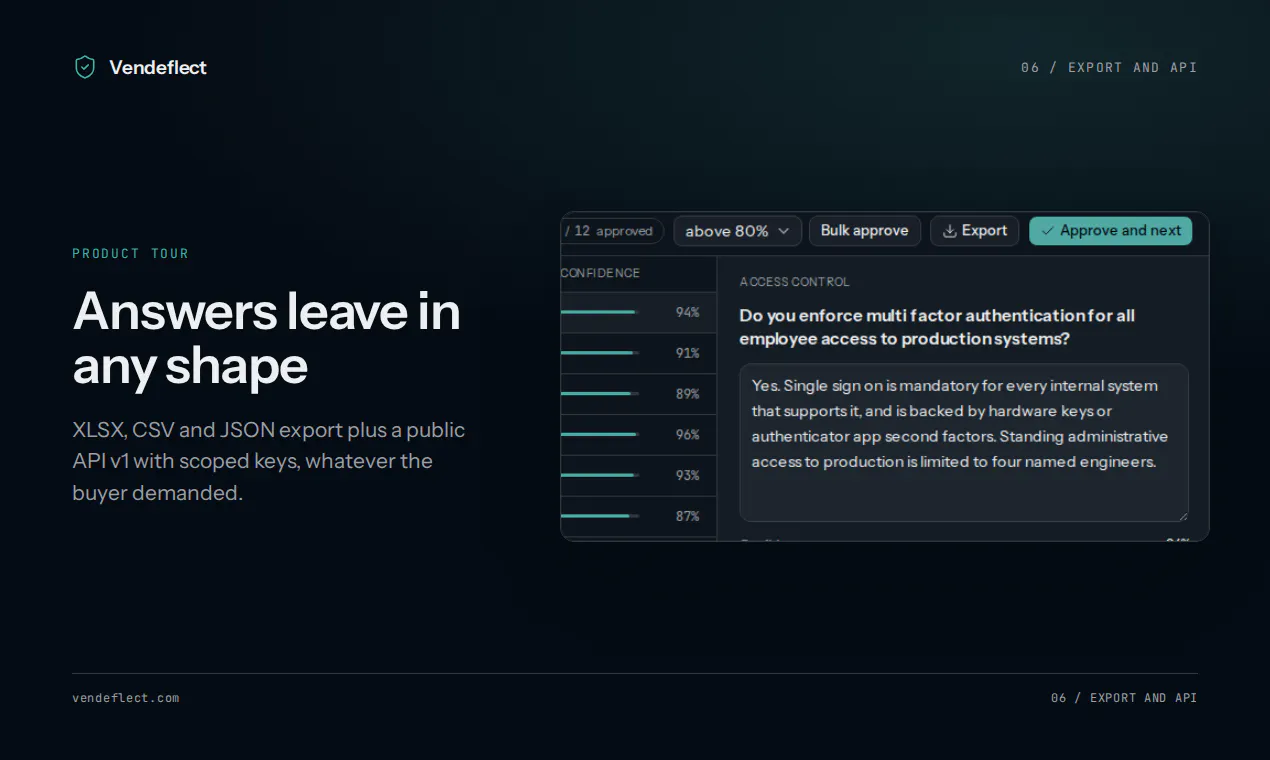Click the Answers leave in any shape headline
Viewport: 1270px width, 760px height.
coord(267,338)
